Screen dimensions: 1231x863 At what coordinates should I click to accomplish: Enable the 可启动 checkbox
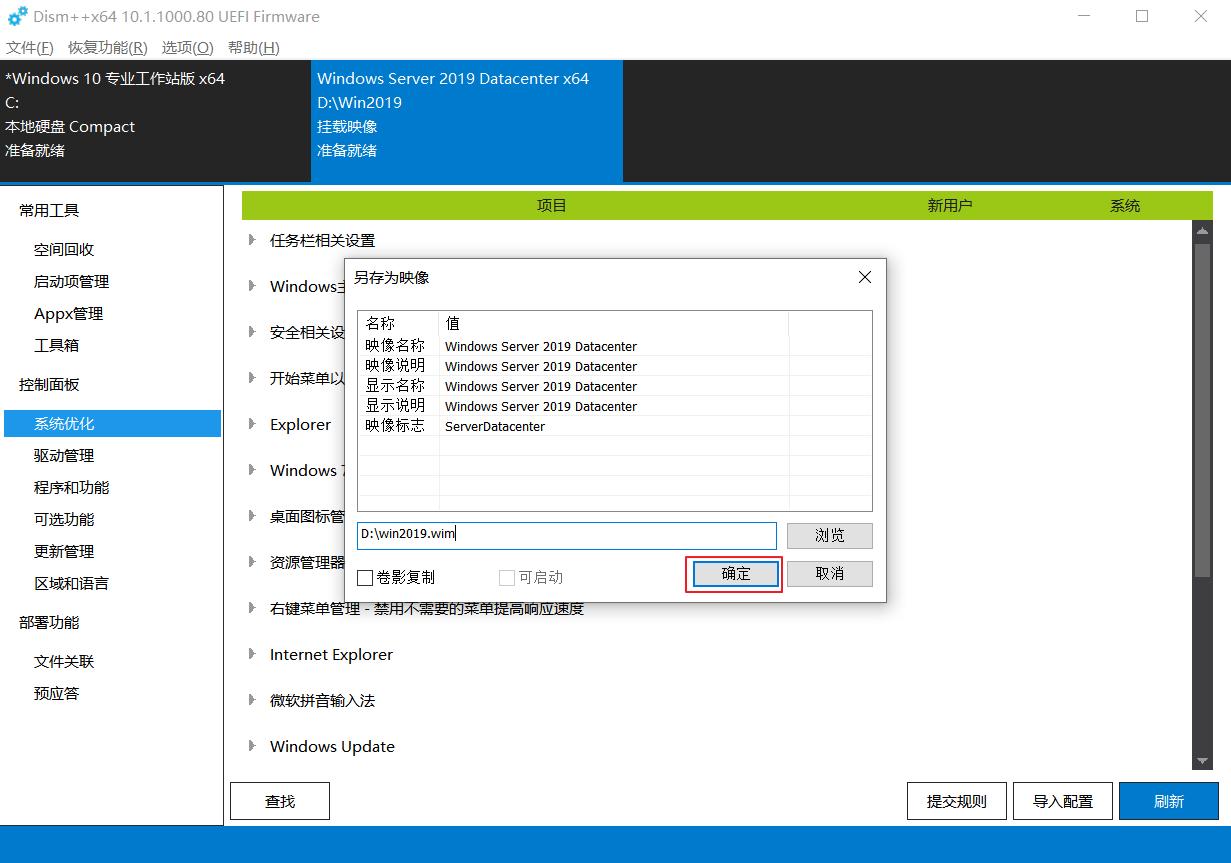coord(505,577)
